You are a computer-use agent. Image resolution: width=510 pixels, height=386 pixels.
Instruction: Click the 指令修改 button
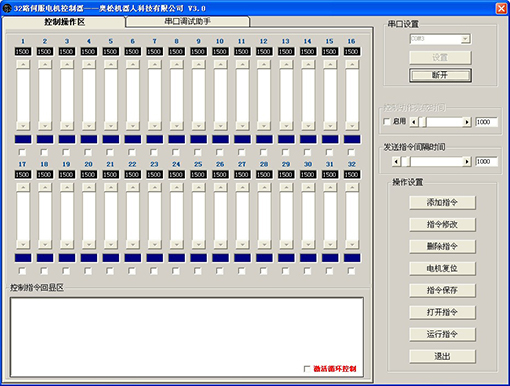[442, 224]
